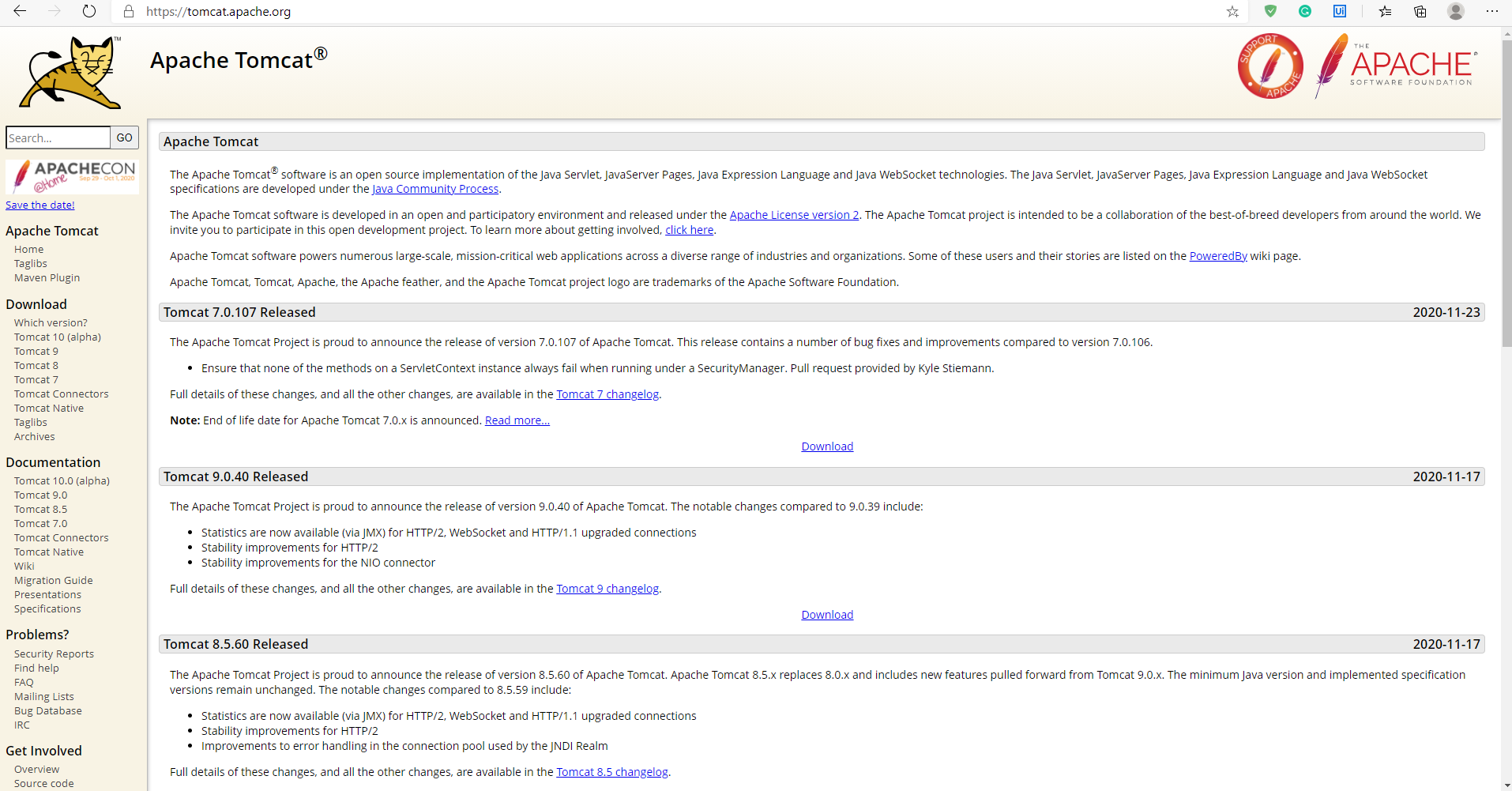Open the Save the date! link

[x=40, y=205]
